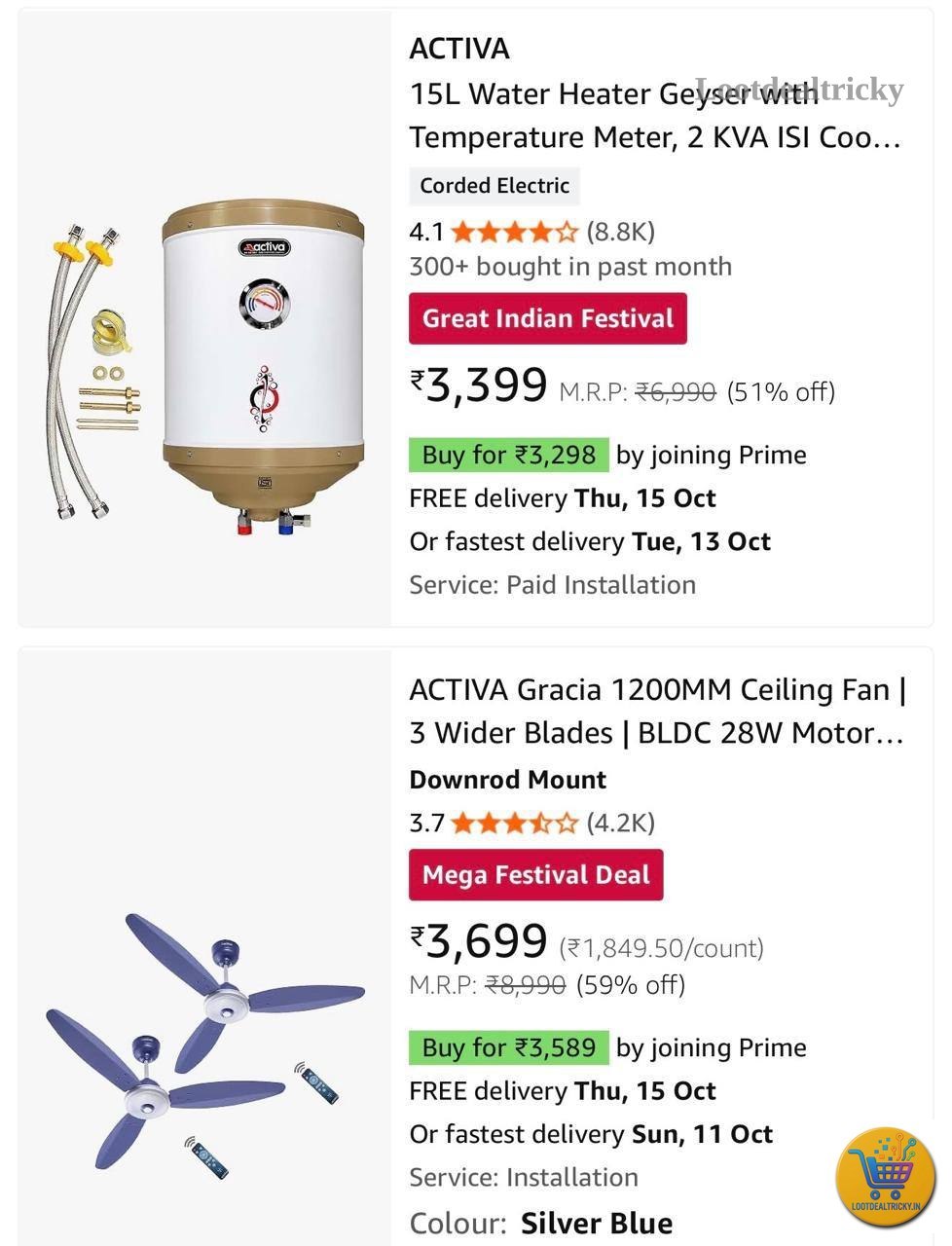Select the Silver Blue colour option
This screenshot has width=952, height=1246.
point(597,1224)
